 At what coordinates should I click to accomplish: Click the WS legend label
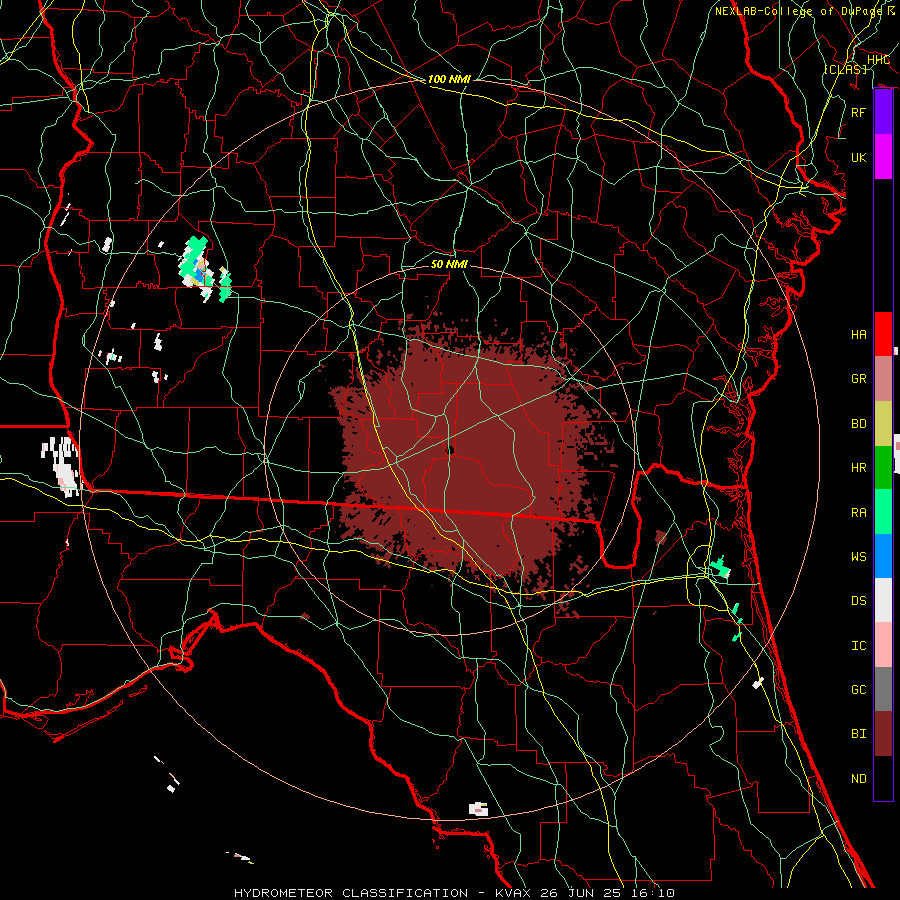(x=858, y=557)
